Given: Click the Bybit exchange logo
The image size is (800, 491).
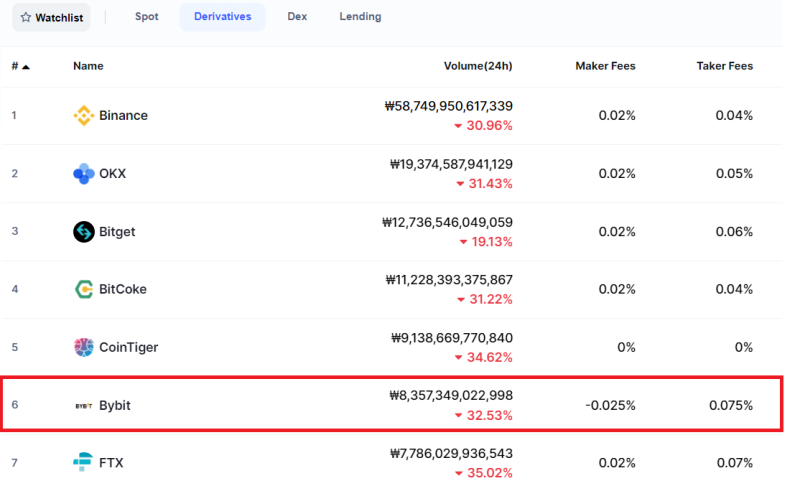Looking at the screenshot, I should coord(84,406).
